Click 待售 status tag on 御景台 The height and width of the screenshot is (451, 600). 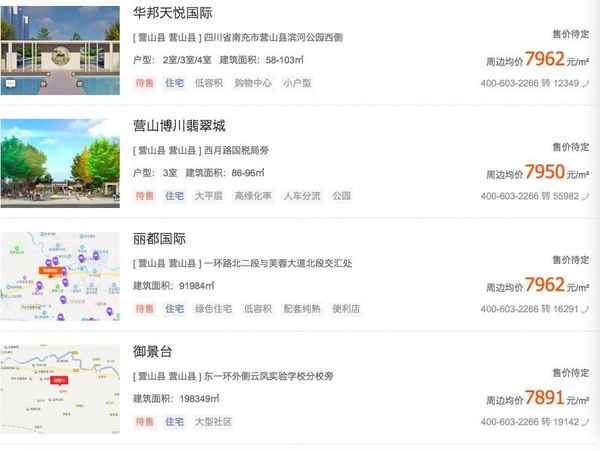[145, 422]
